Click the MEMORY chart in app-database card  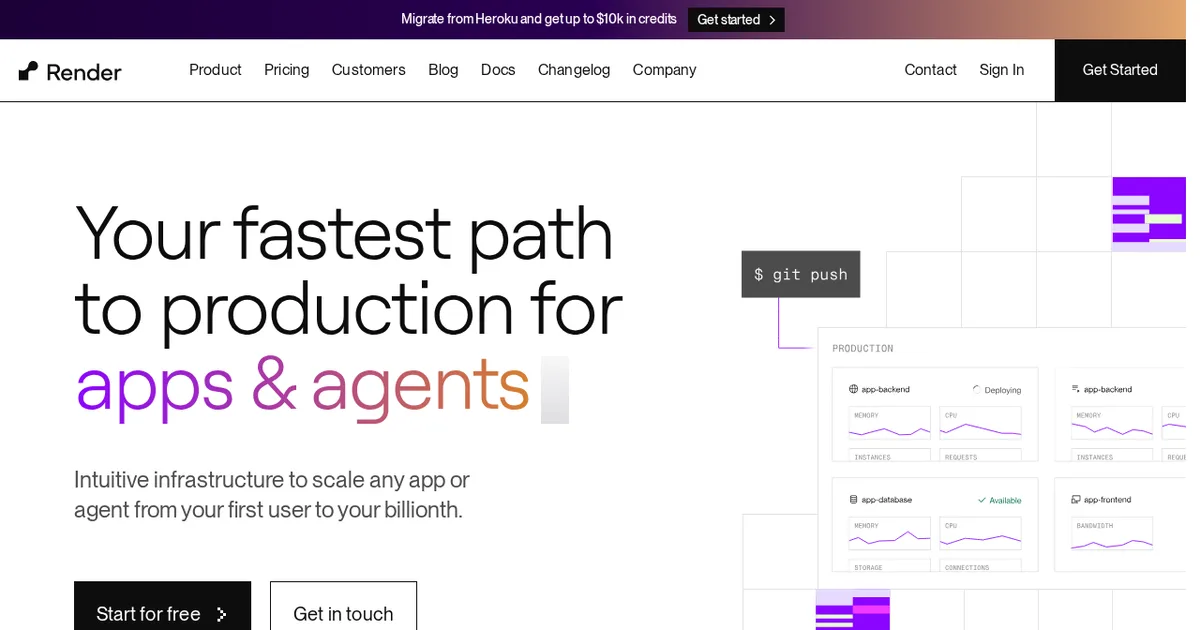[890, 533]
